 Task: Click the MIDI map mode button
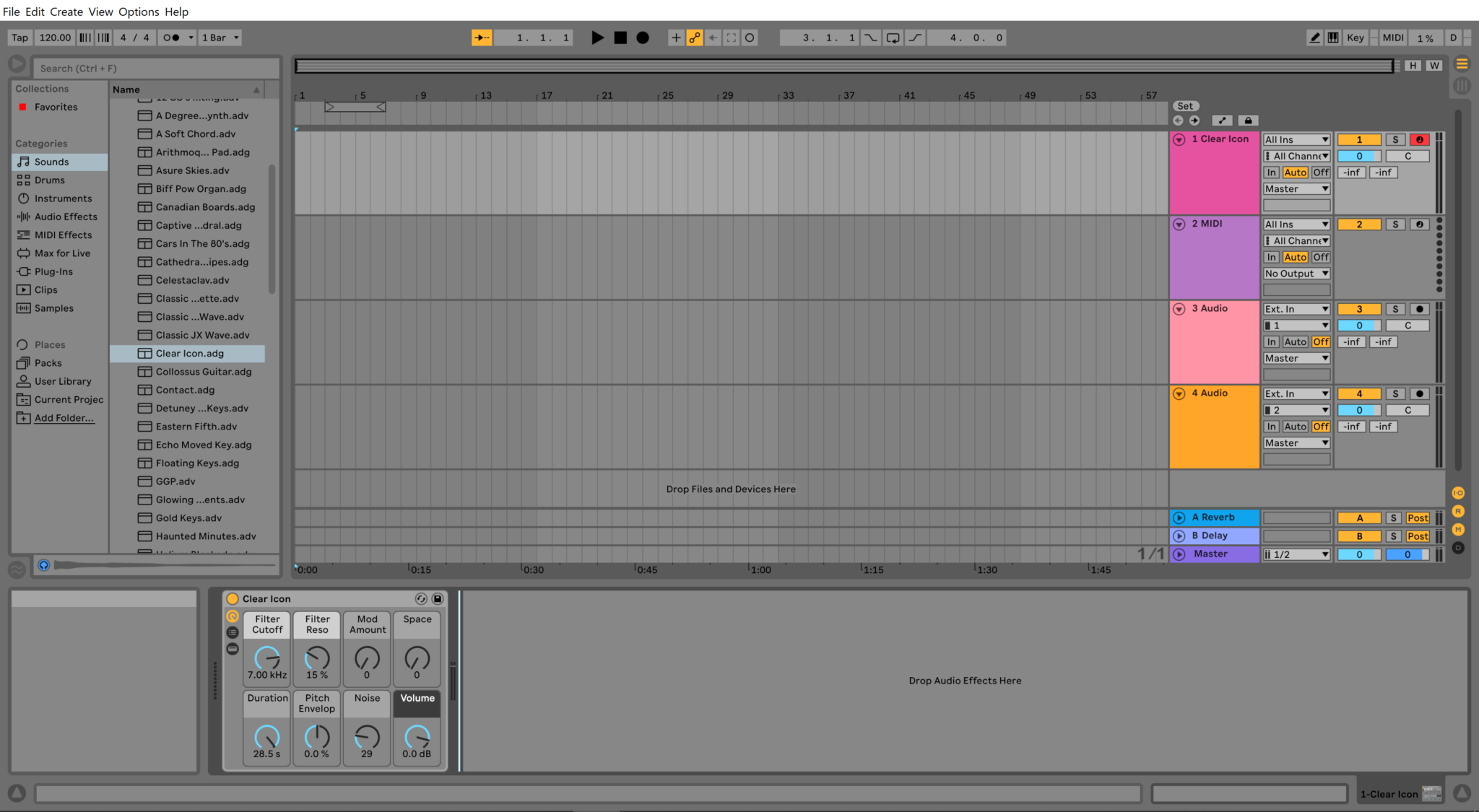1393,38
